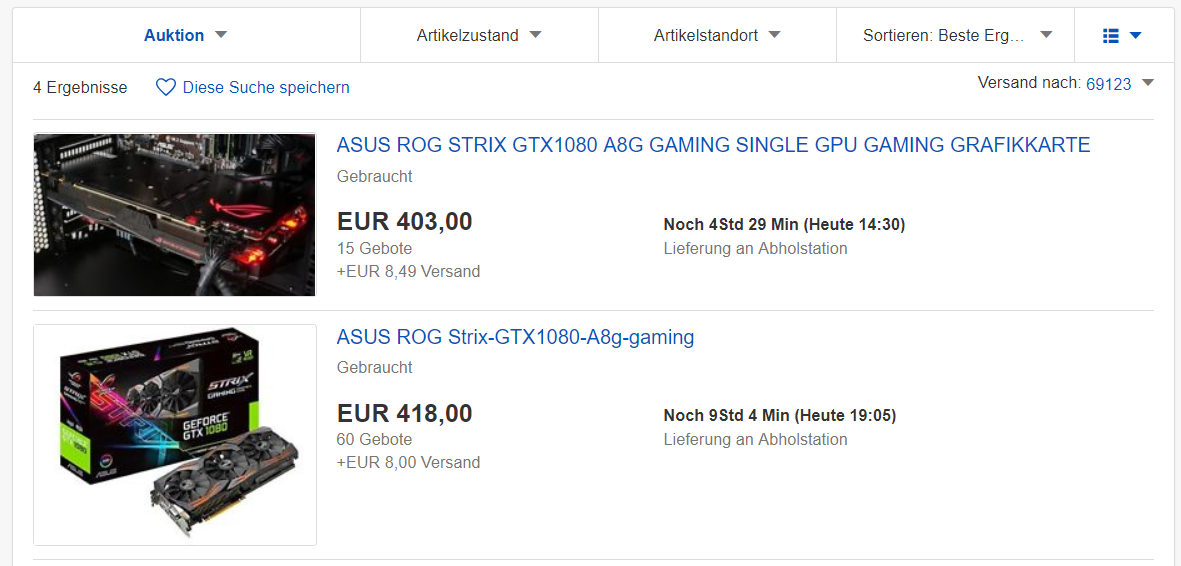The image size is (1181, 566).
Task: Change the shipping postcode 69123
Action: coord(1108,84)
